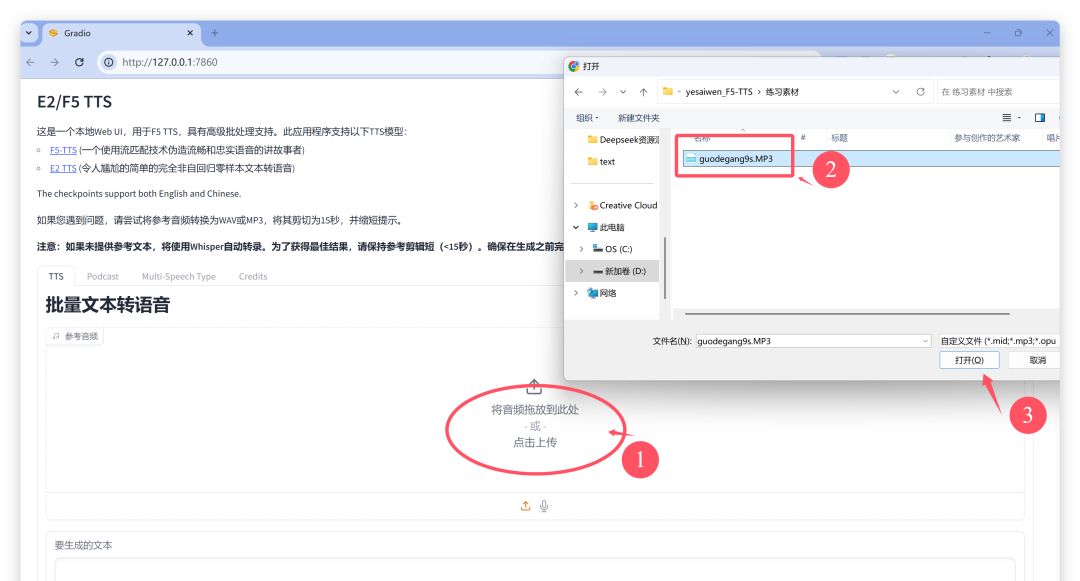Image resolution: width=1080 pixels, height=581 pixels.
Task: Open the Credits tab
Action: click(251, 276)
